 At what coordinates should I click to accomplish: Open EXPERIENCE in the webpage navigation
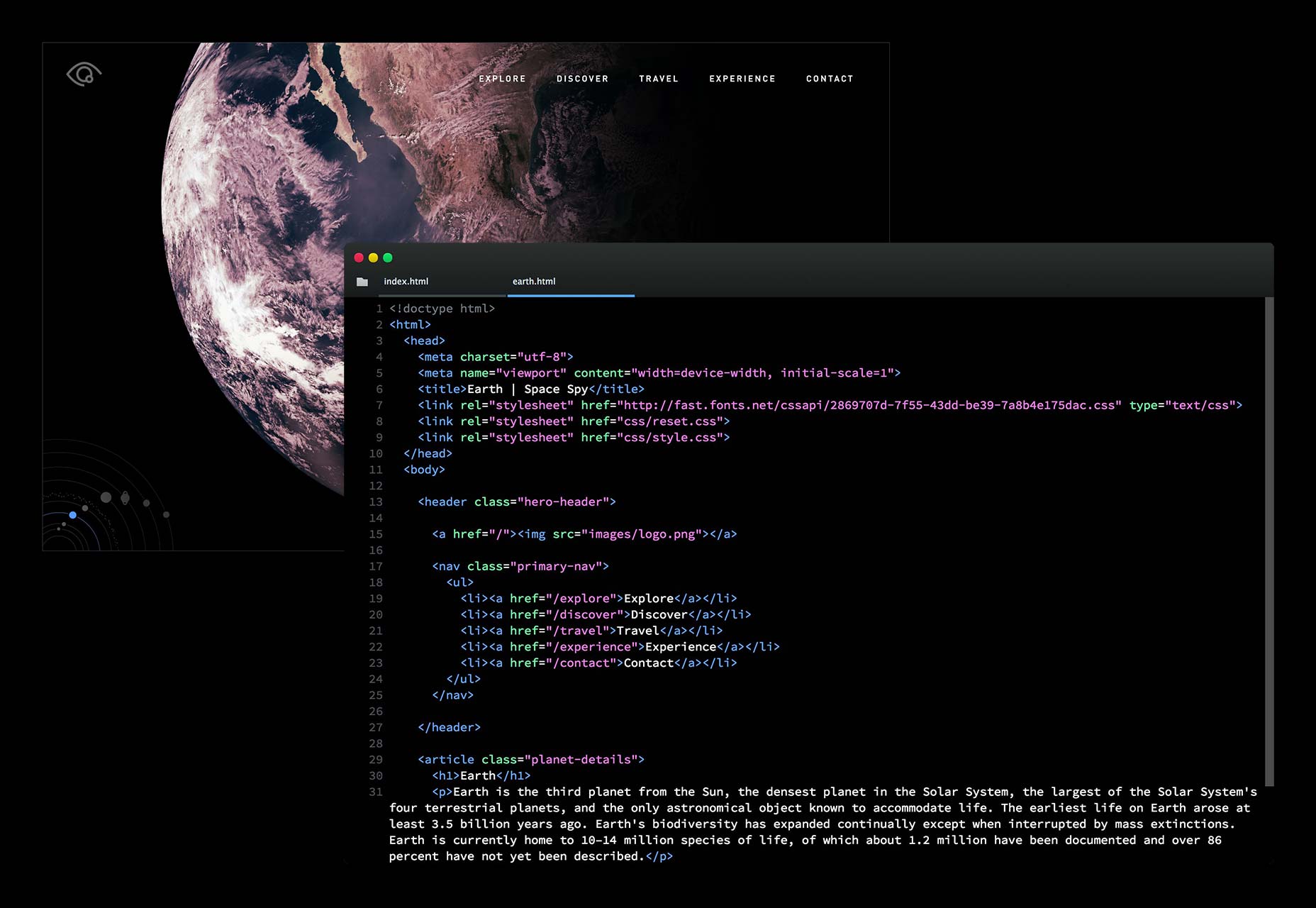[x=742, y=79]
